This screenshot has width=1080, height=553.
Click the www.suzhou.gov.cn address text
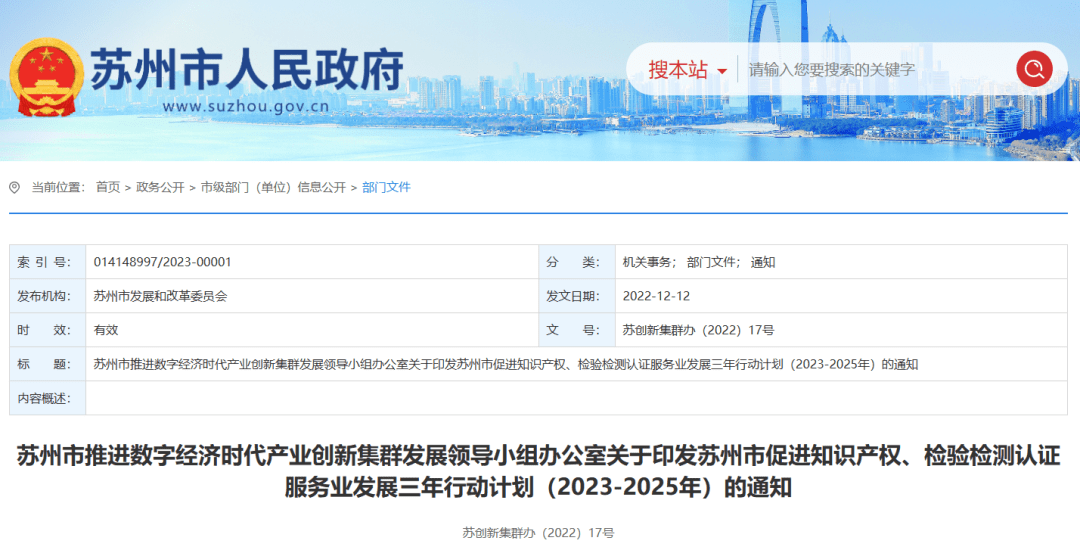[246, 105]
